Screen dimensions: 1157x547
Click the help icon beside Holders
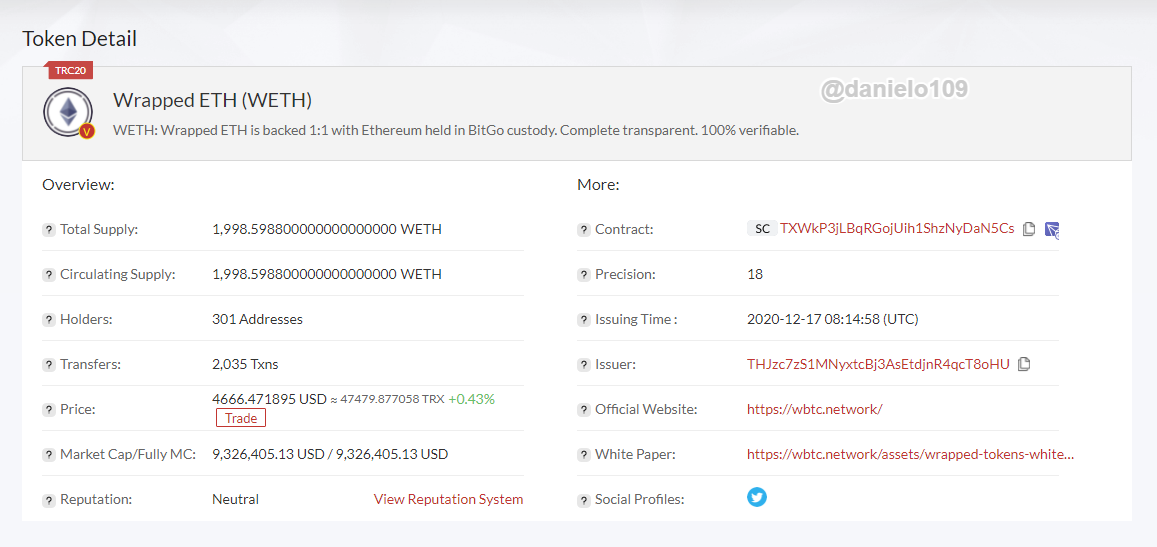49,320
